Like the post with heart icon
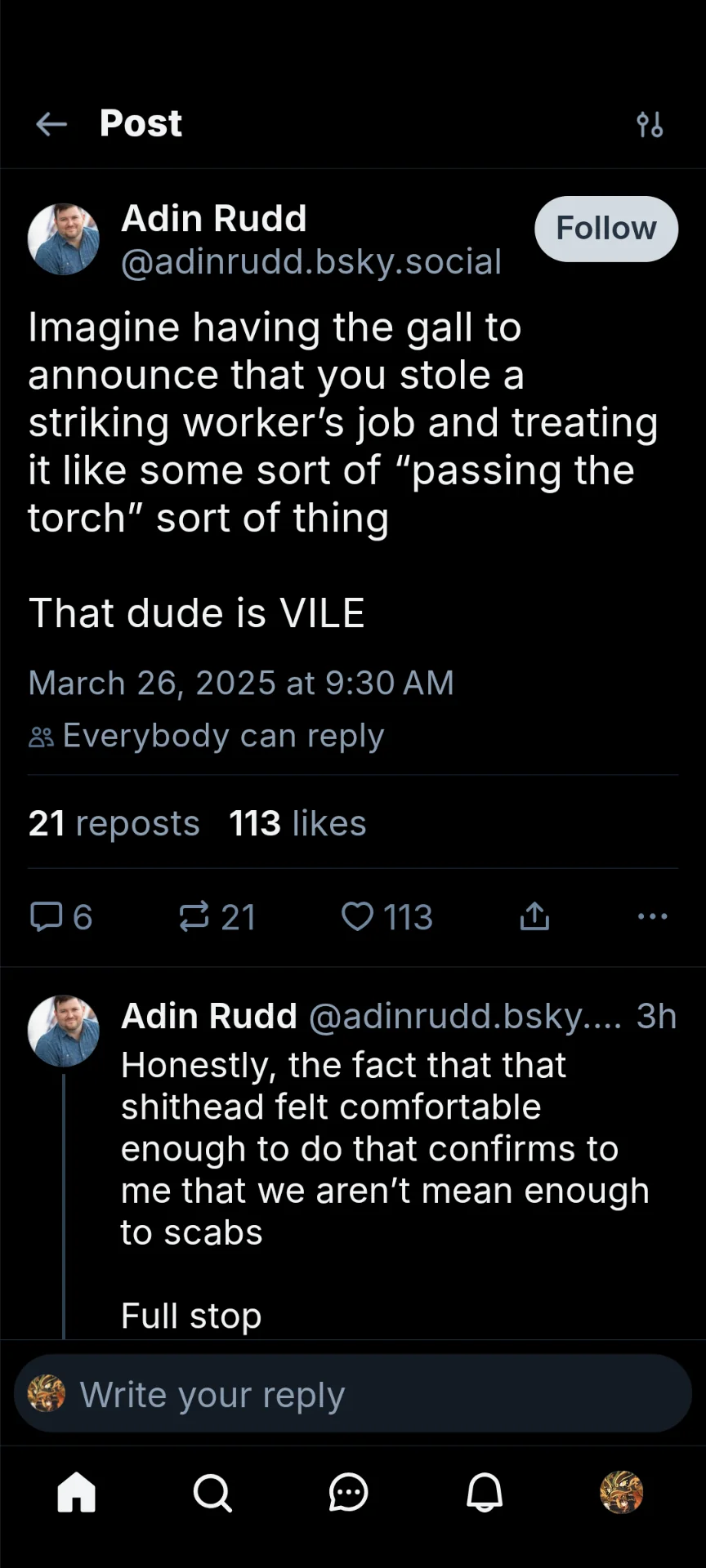This screenshot has width=706, height=1568. tap(357, 916)
